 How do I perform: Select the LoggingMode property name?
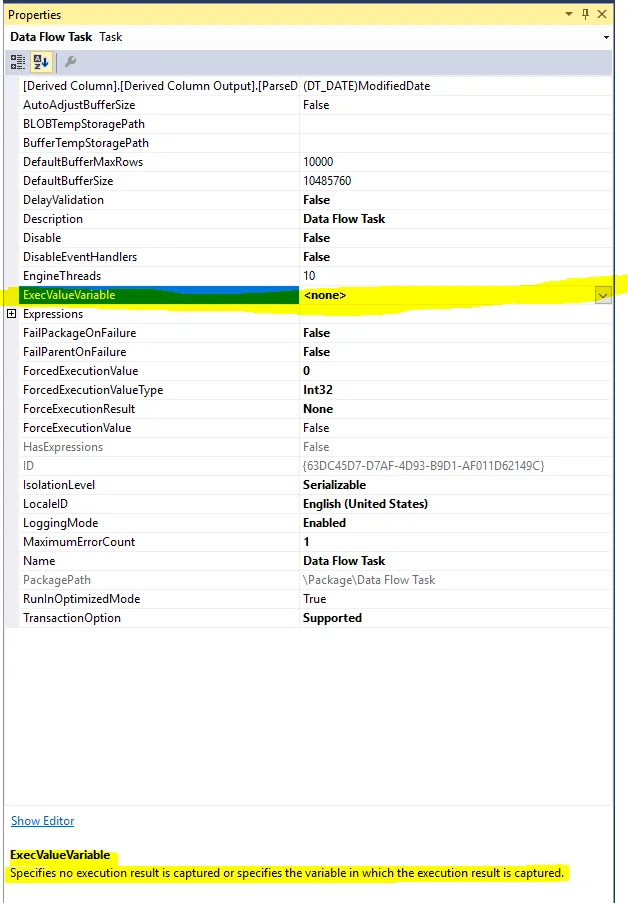tap(60, 523)
